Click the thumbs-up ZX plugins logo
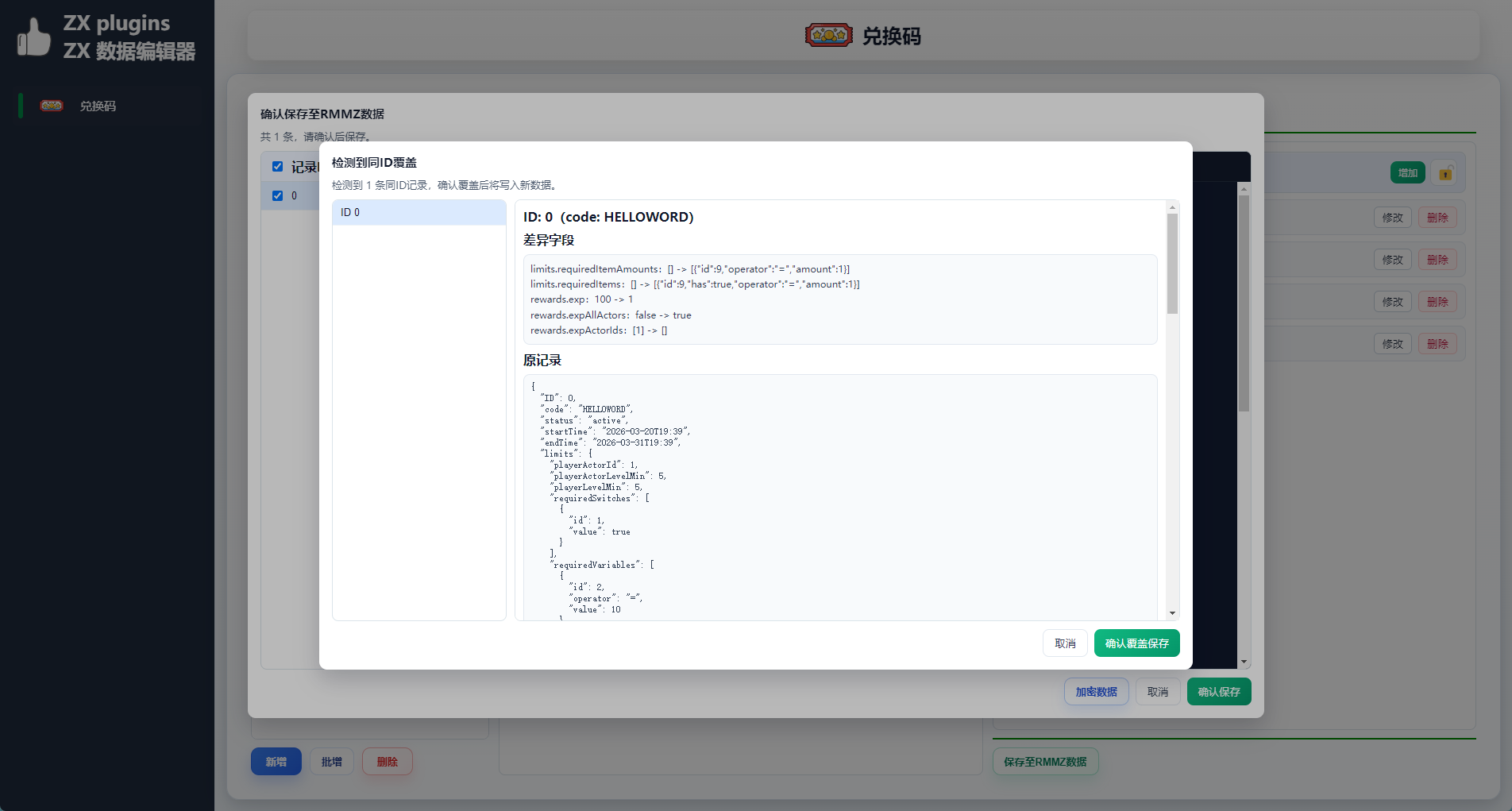 [34, 37]
